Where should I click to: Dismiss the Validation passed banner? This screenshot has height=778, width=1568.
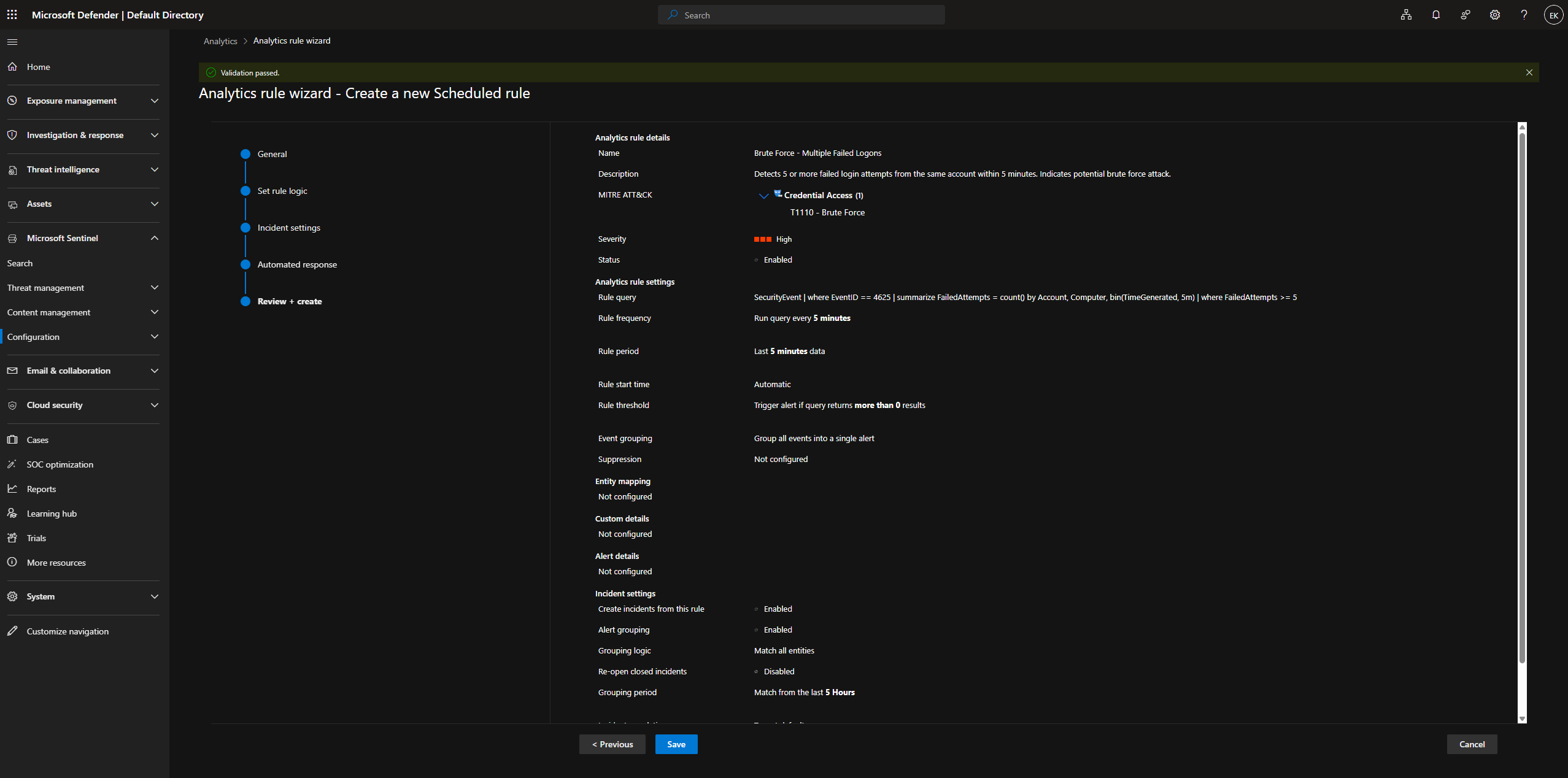tap(1529, 72)
